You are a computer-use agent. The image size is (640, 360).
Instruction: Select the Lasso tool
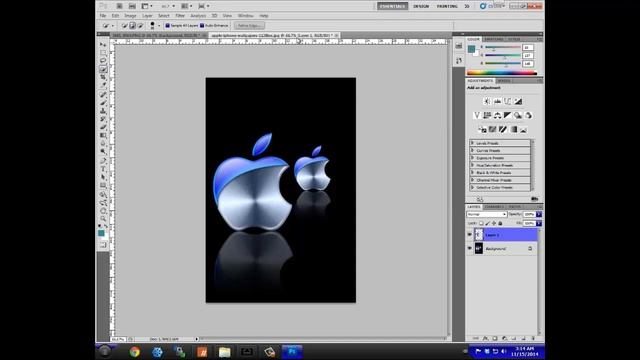click(103, 60)
